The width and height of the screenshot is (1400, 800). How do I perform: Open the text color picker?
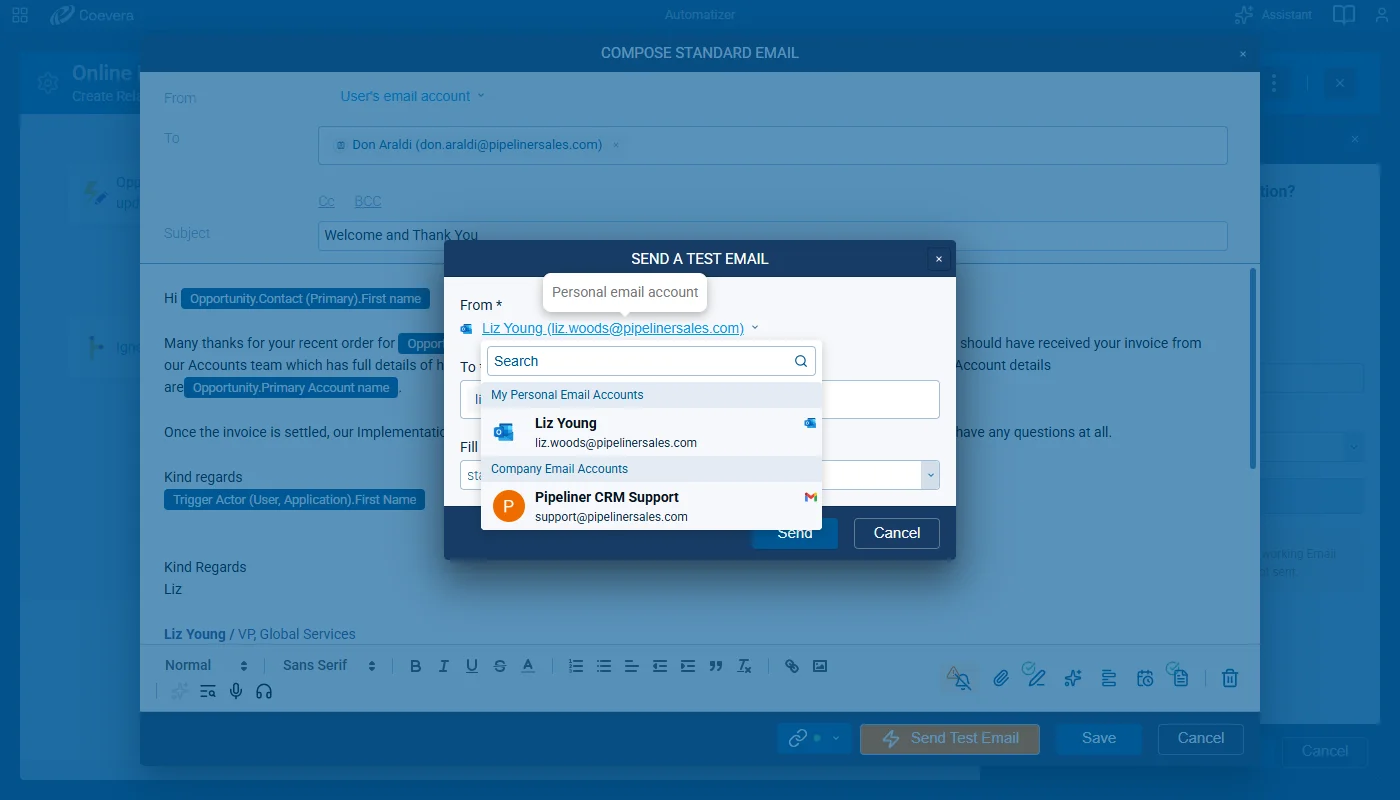tap(528, 666)
